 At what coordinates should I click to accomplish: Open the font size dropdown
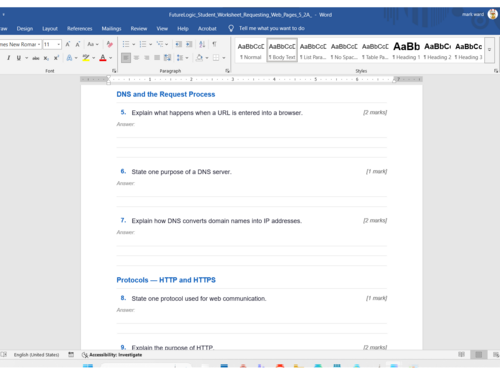point(59,44)
